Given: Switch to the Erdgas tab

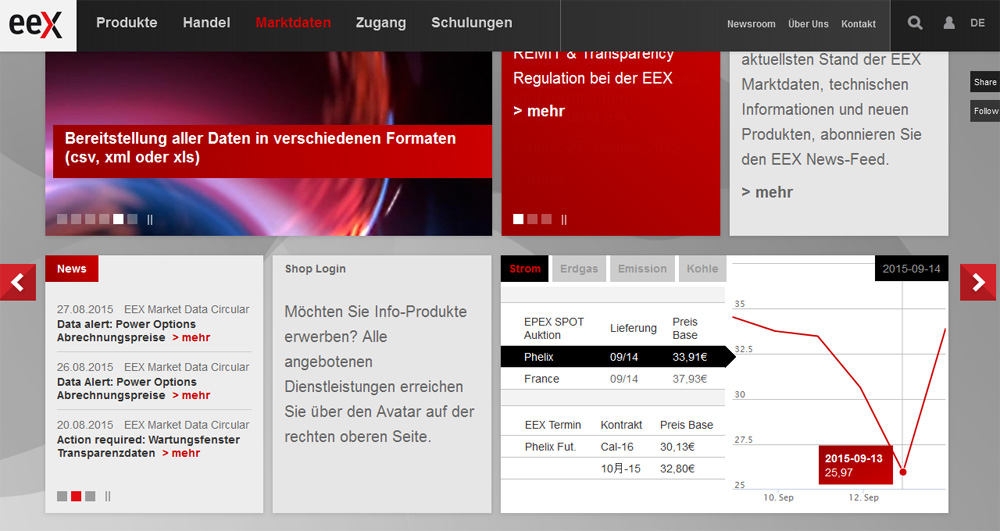Looking at the screenshot, I should pyautogui.click(x=579, y=269).
